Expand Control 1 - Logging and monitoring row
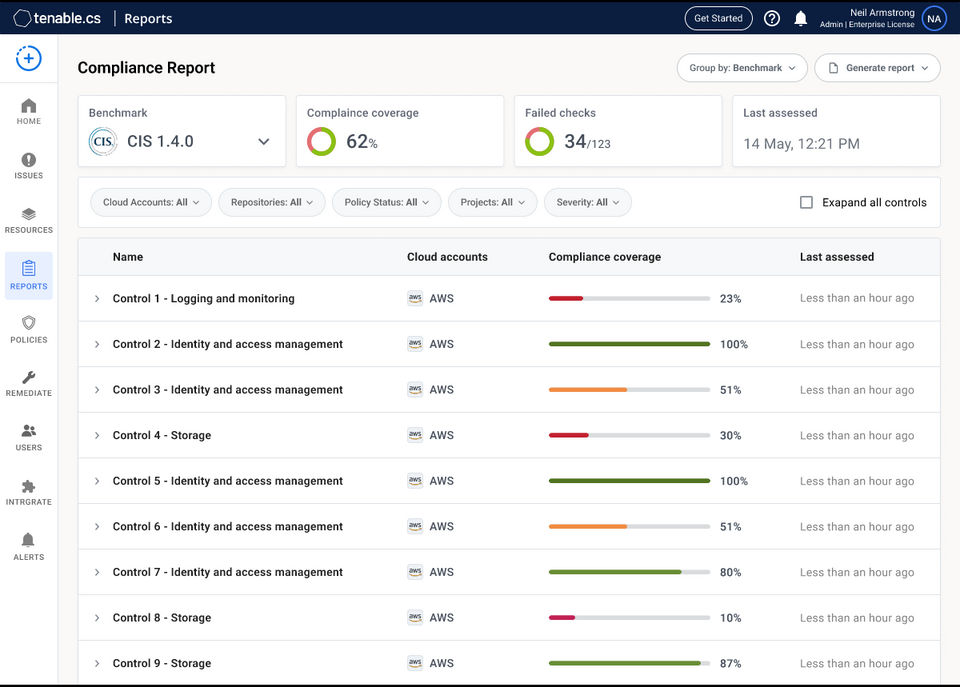 97,299
